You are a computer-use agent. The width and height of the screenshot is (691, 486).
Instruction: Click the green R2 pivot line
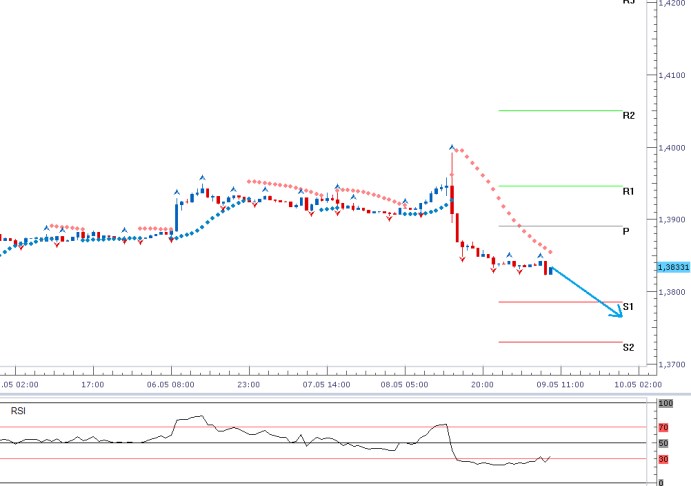click(560, 111)
